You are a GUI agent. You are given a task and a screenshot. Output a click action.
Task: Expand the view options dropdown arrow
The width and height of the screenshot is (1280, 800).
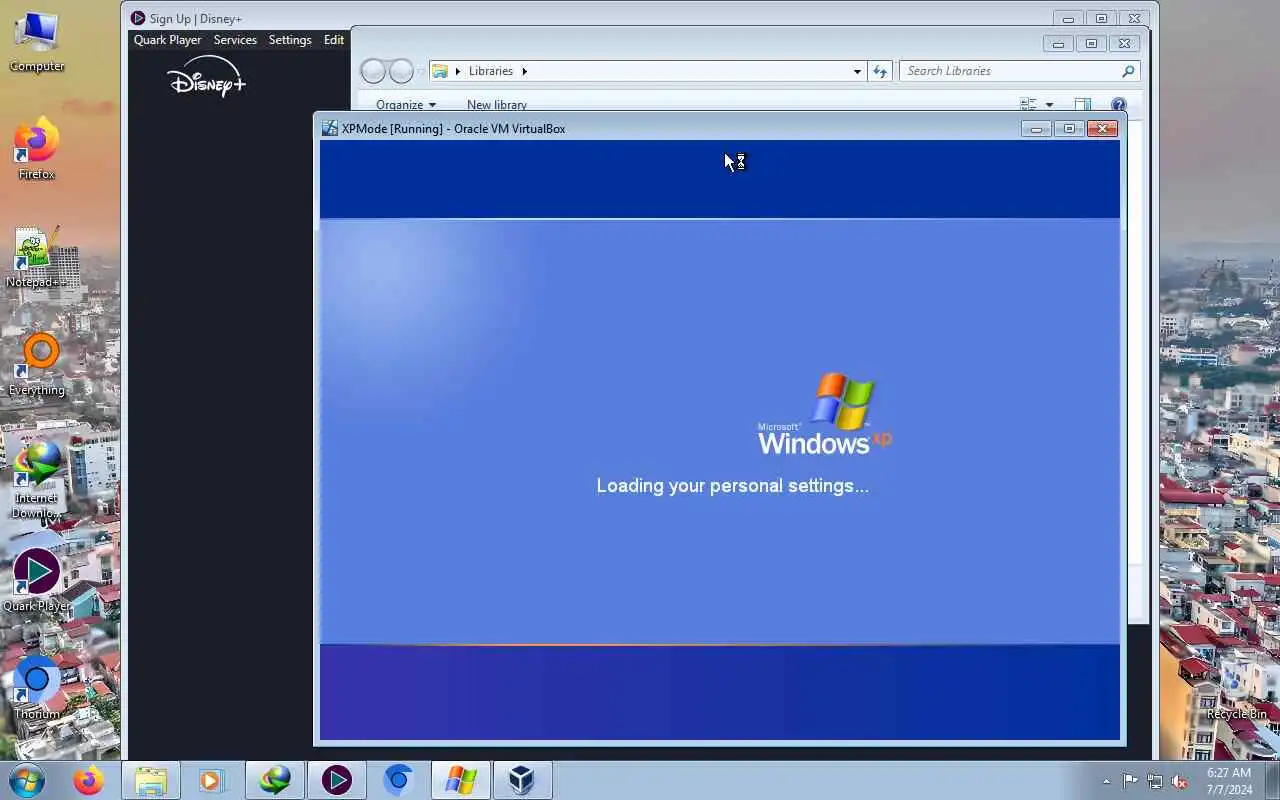pyautogui.click(x=1049, y=105)
